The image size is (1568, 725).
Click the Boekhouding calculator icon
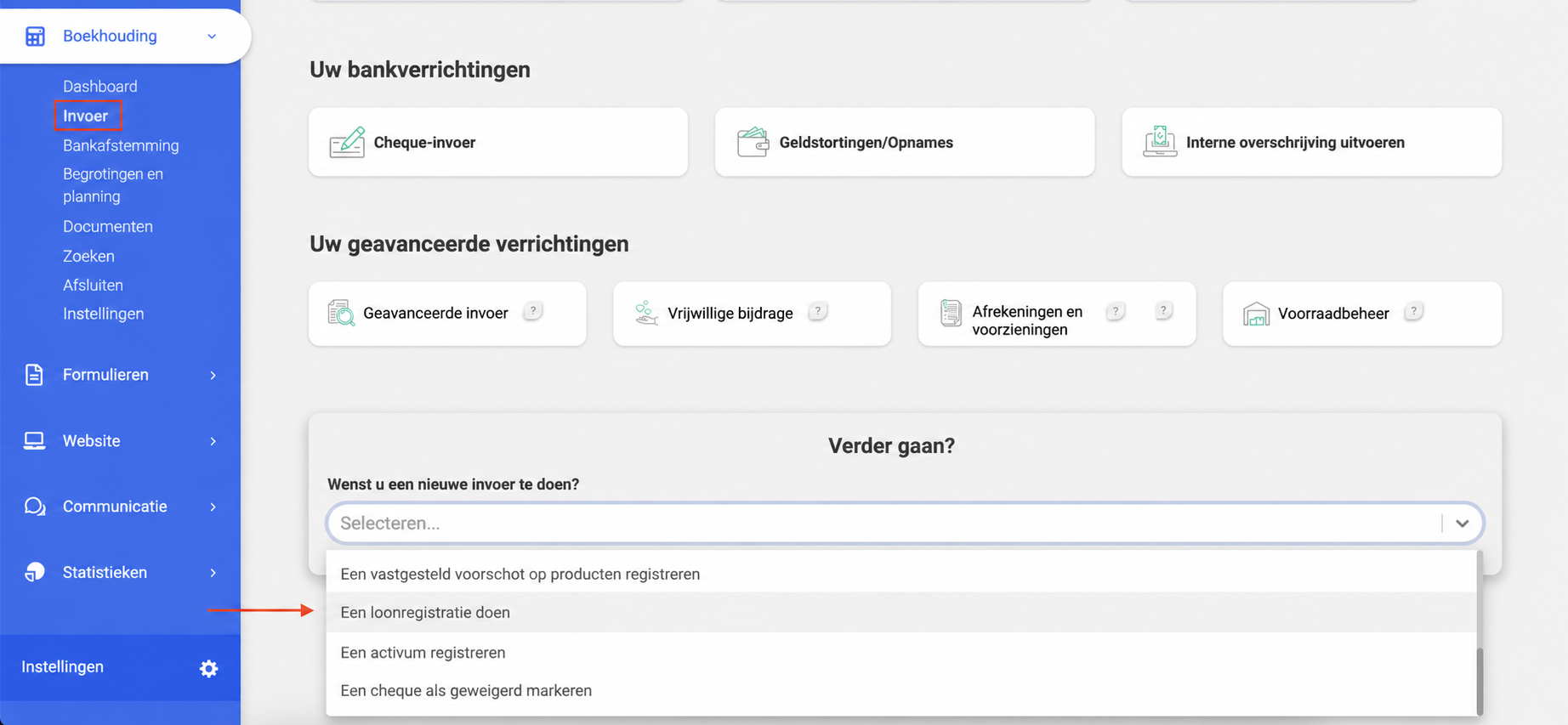pos(35,37)
